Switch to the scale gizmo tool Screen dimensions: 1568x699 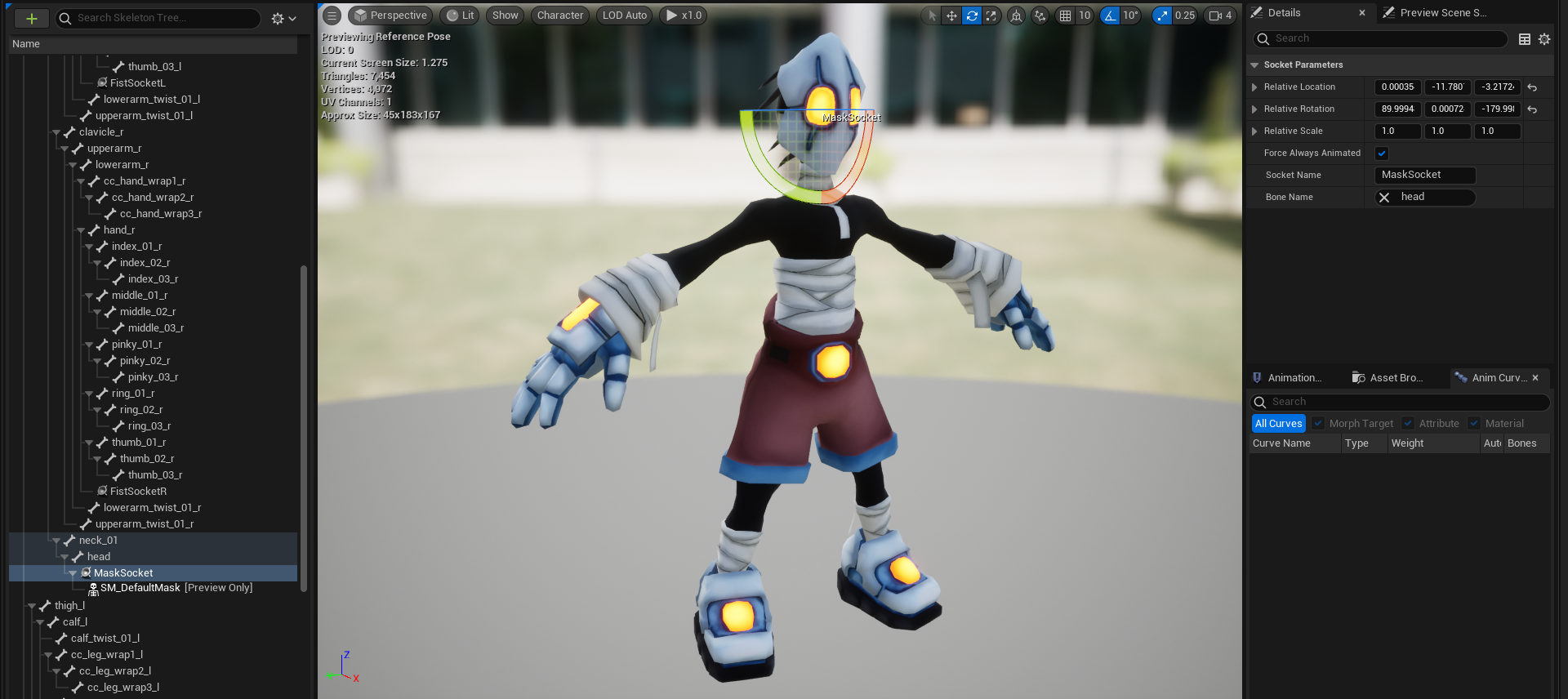coord(991,16)
